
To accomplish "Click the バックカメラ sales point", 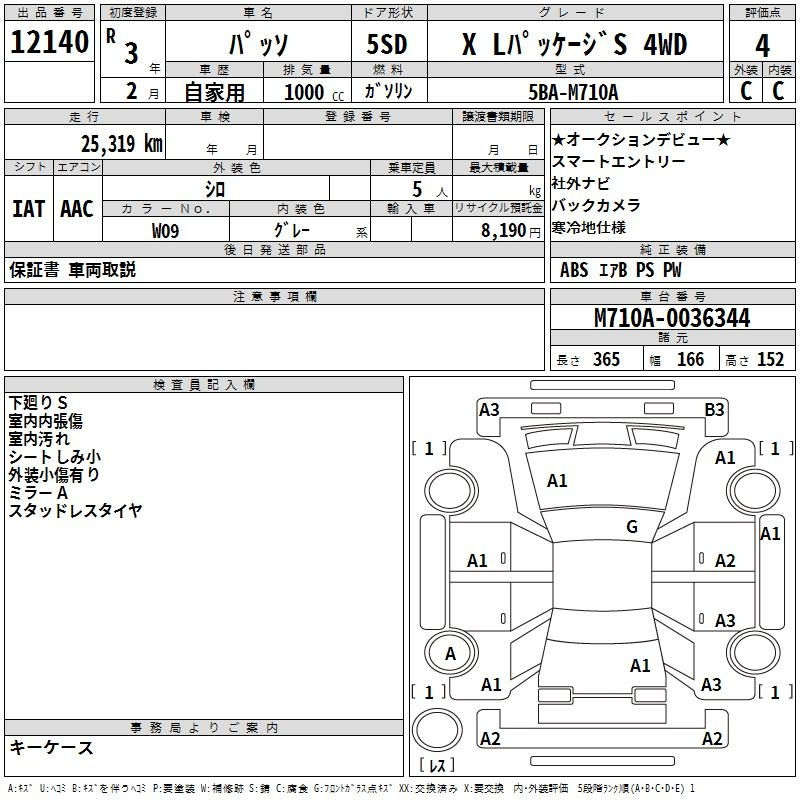I will tap(596, 205).
